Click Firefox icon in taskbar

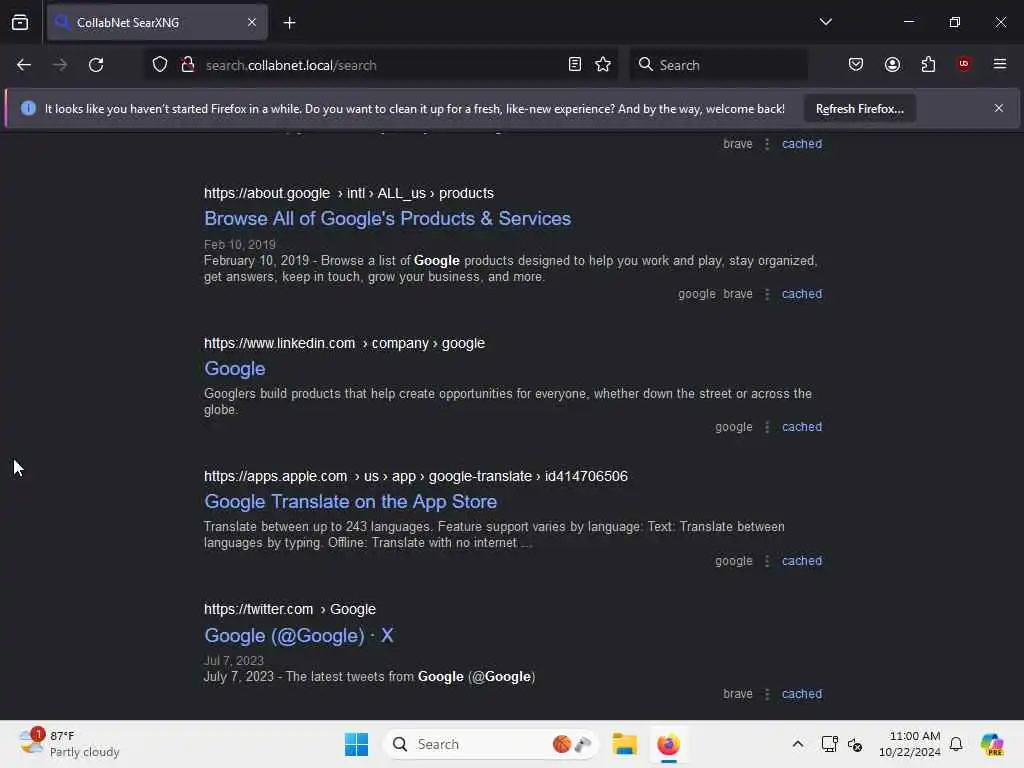pos(668,744)
